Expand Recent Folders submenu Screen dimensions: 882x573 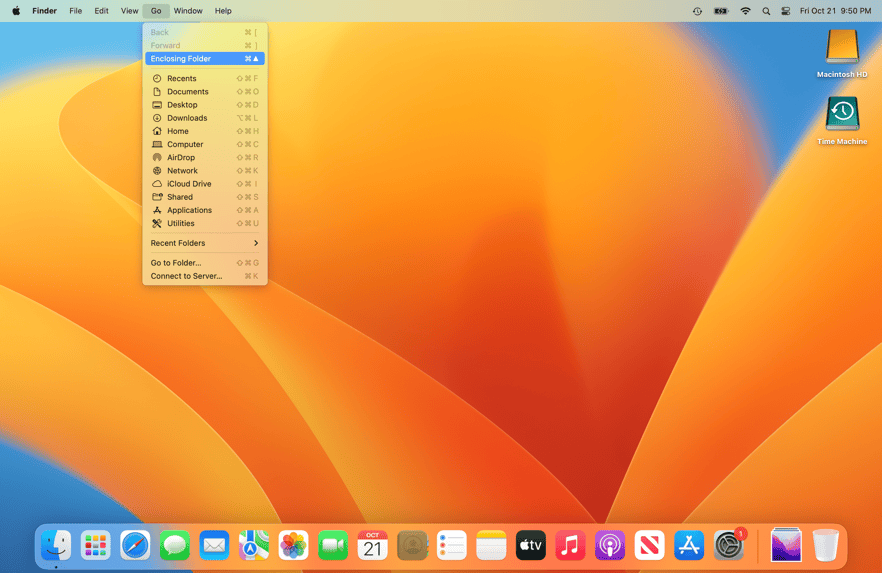click(x=205, y=243)
